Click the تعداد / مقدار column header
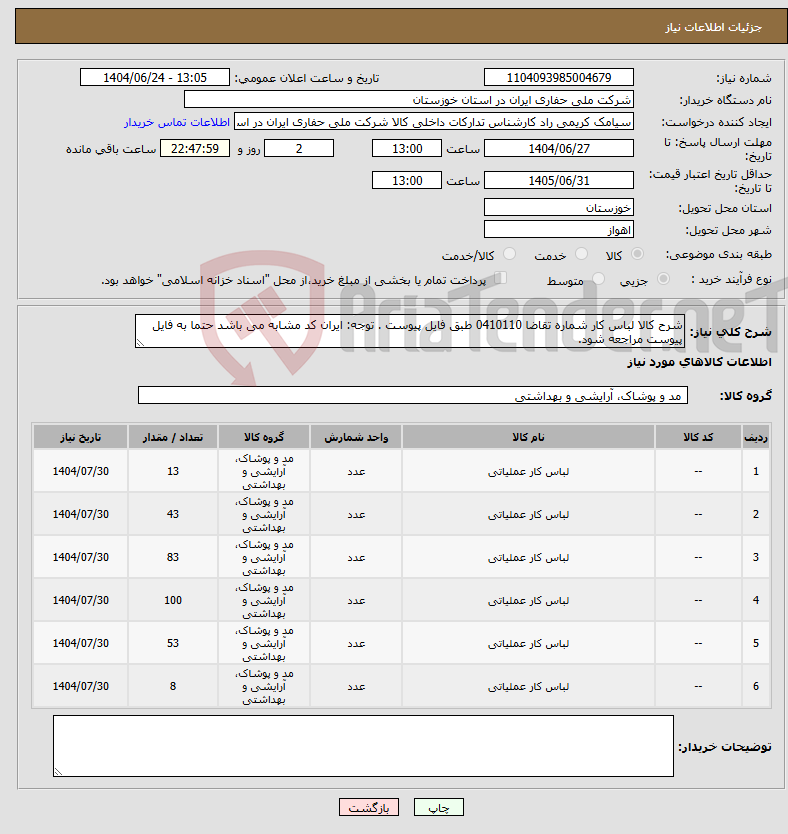788x834 pixels. pyautogui.click(x=173, y=437)
